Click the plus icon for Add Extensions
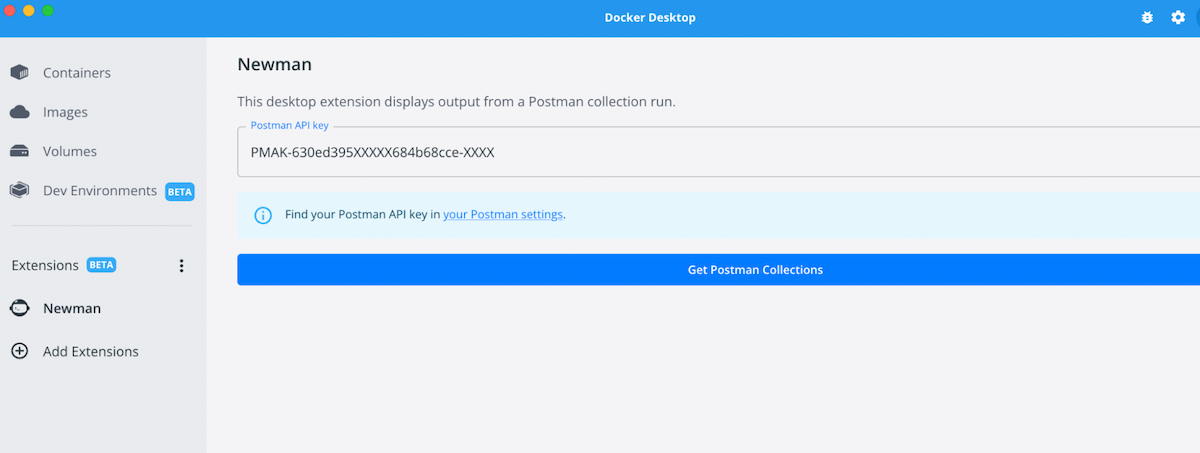1200x453 pixels. [x=19, y=352]
